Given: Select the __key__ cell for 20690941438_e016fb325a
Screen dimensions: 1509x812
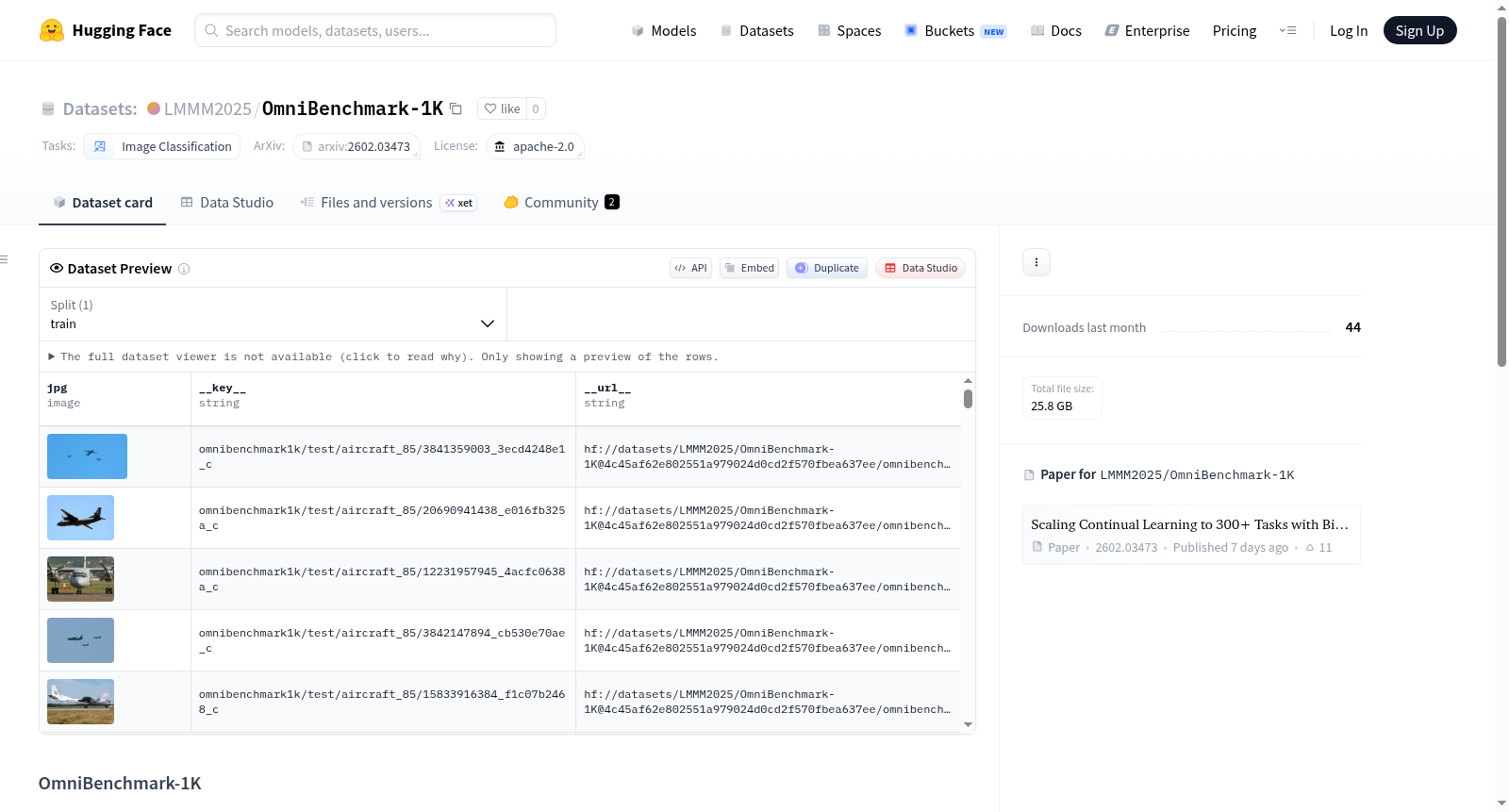Looking at the screenshot, I should coord(384,518).
